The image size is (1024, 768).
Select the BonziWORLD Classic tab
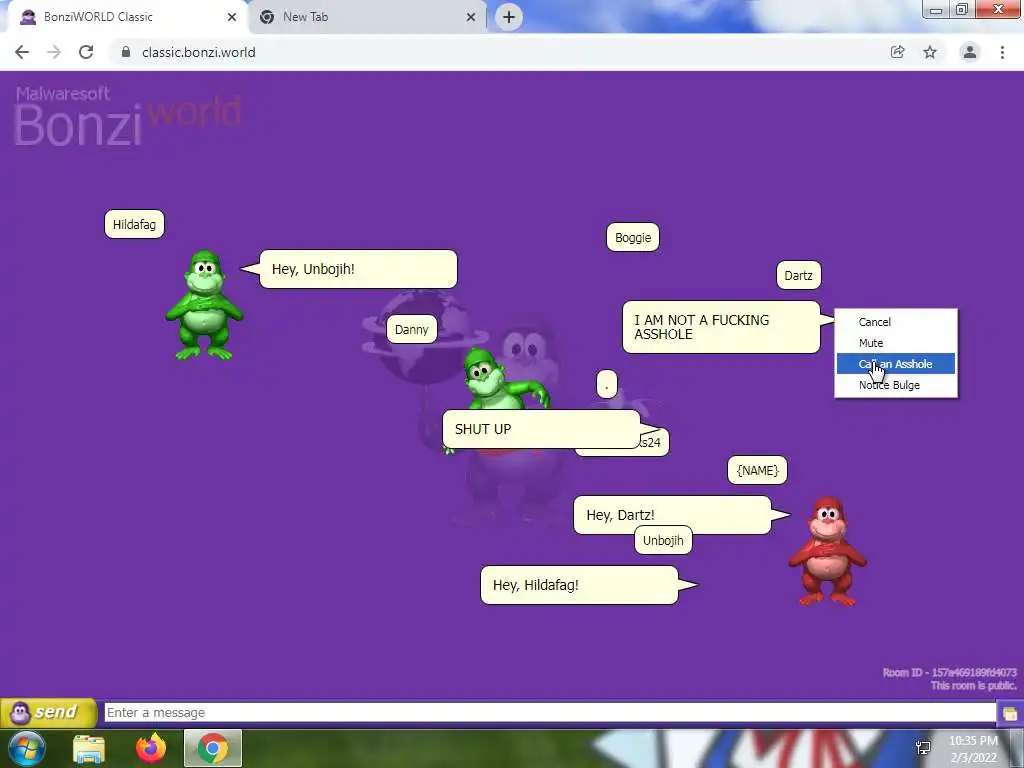click(127, 17)
